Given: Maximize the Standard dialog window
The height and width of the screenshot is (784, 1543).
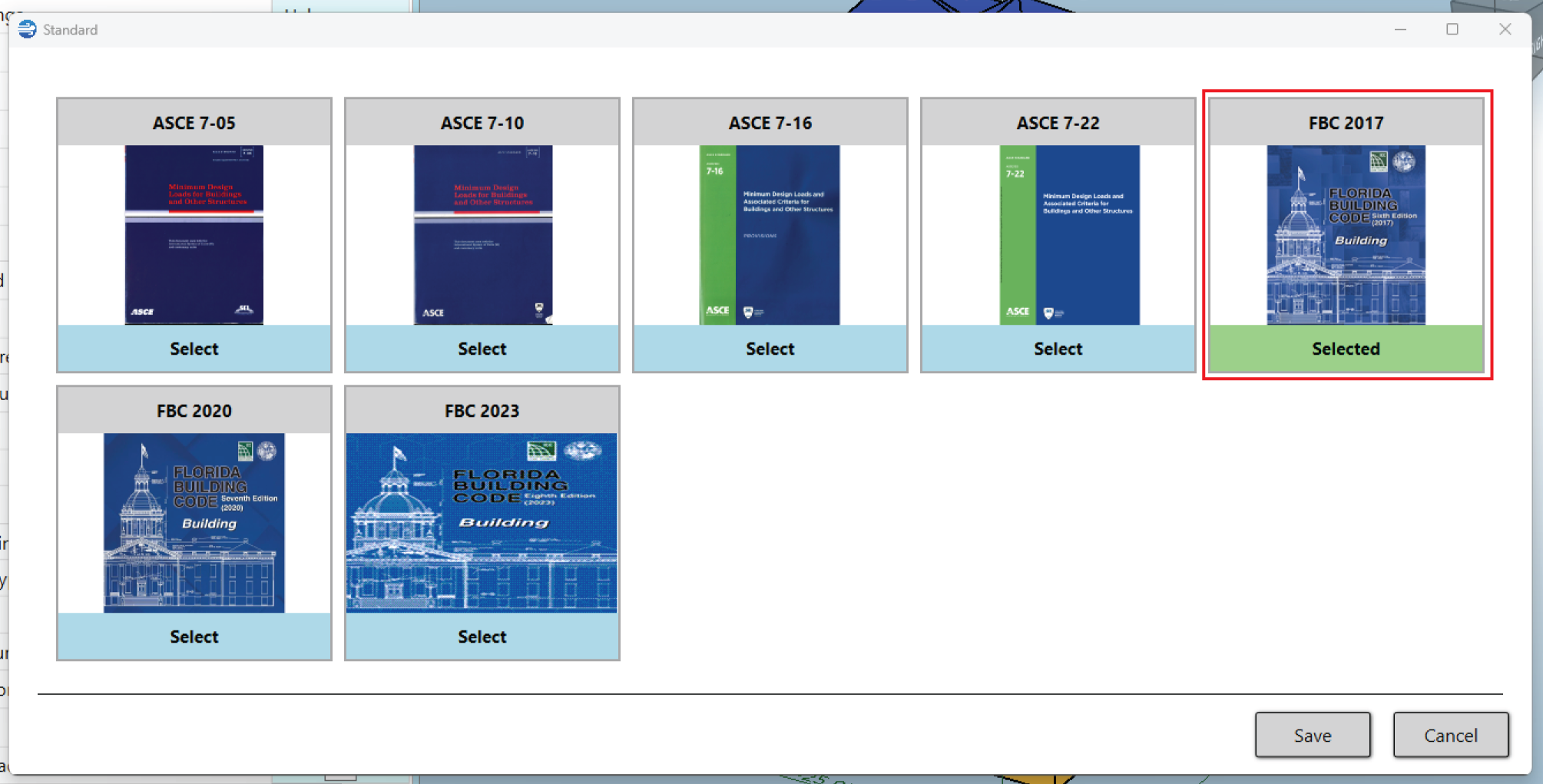Looking at the screenshot, I should (x=1452, y=29).
